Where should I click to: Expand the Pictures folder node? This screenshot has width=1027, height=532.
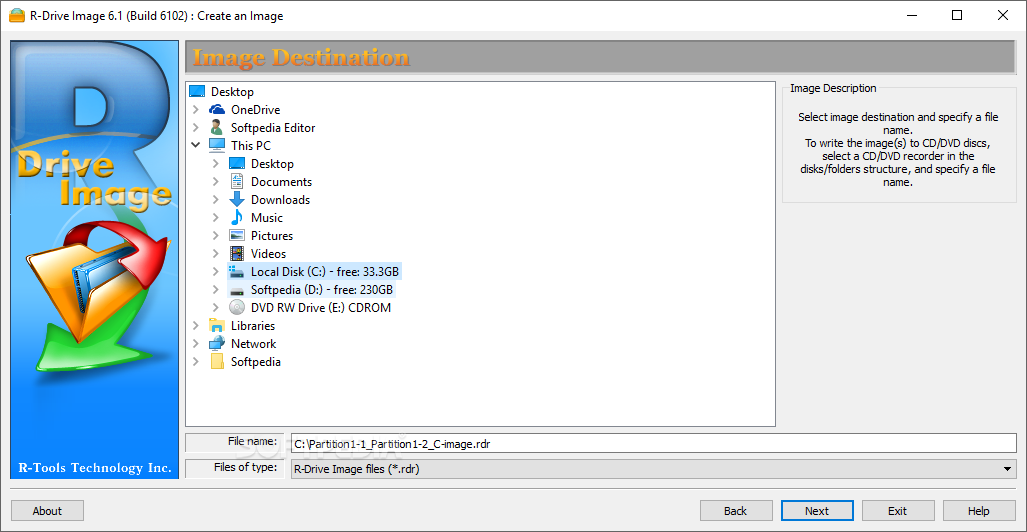[x=216, y=236]
